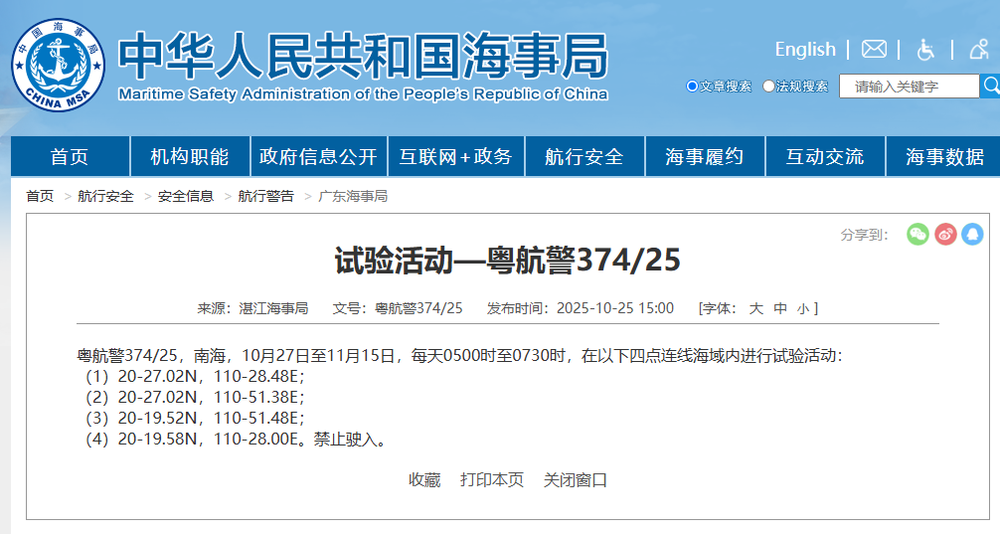Click the magnifier search button
This screenshot has width=1000, height=534.
pos(990,86)
